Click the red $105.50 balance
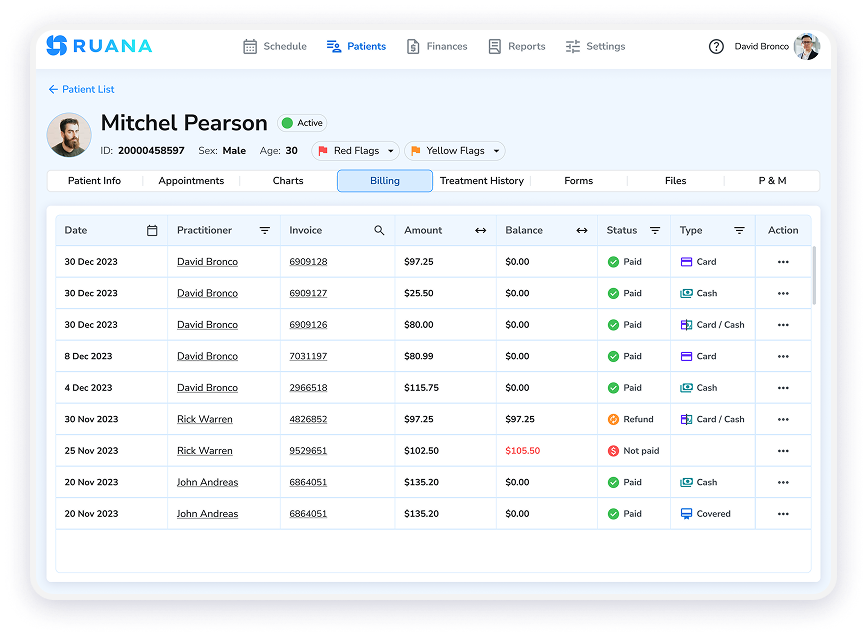The width and height of the screenshot is (867, 636). pyautogui.click(x=523, y=451)
